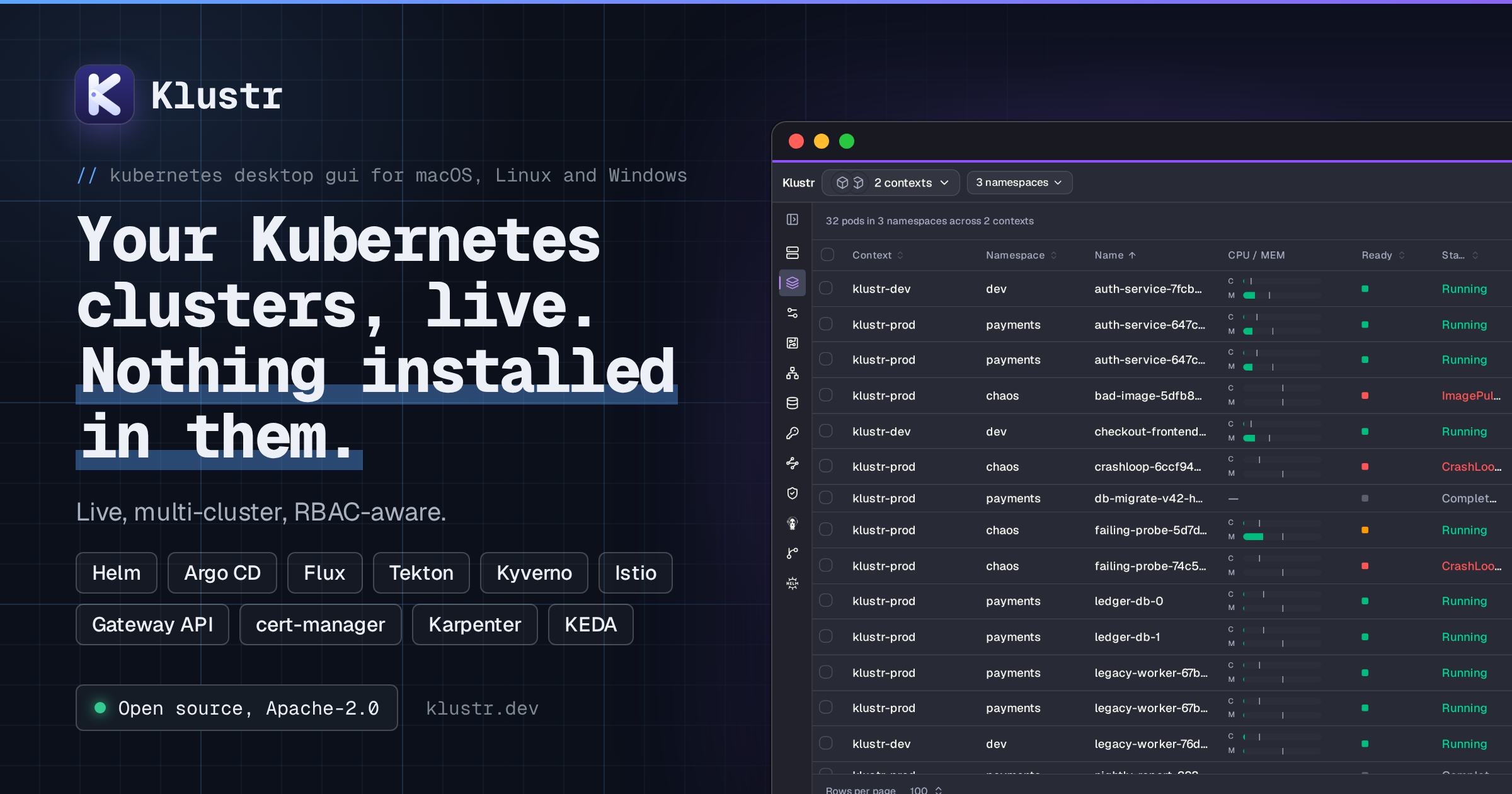Viewport: 1512px width, 794px height.
Task: Check the ledger-db-0 row checkbox
Action: pyautogui.click(x=826, y=601)
